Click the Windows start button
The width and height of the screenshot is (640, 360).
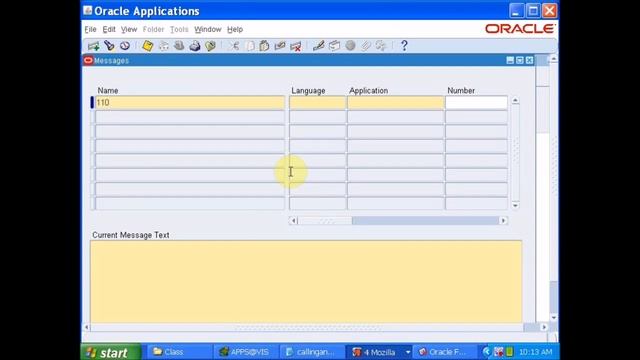tap(111, 352)
